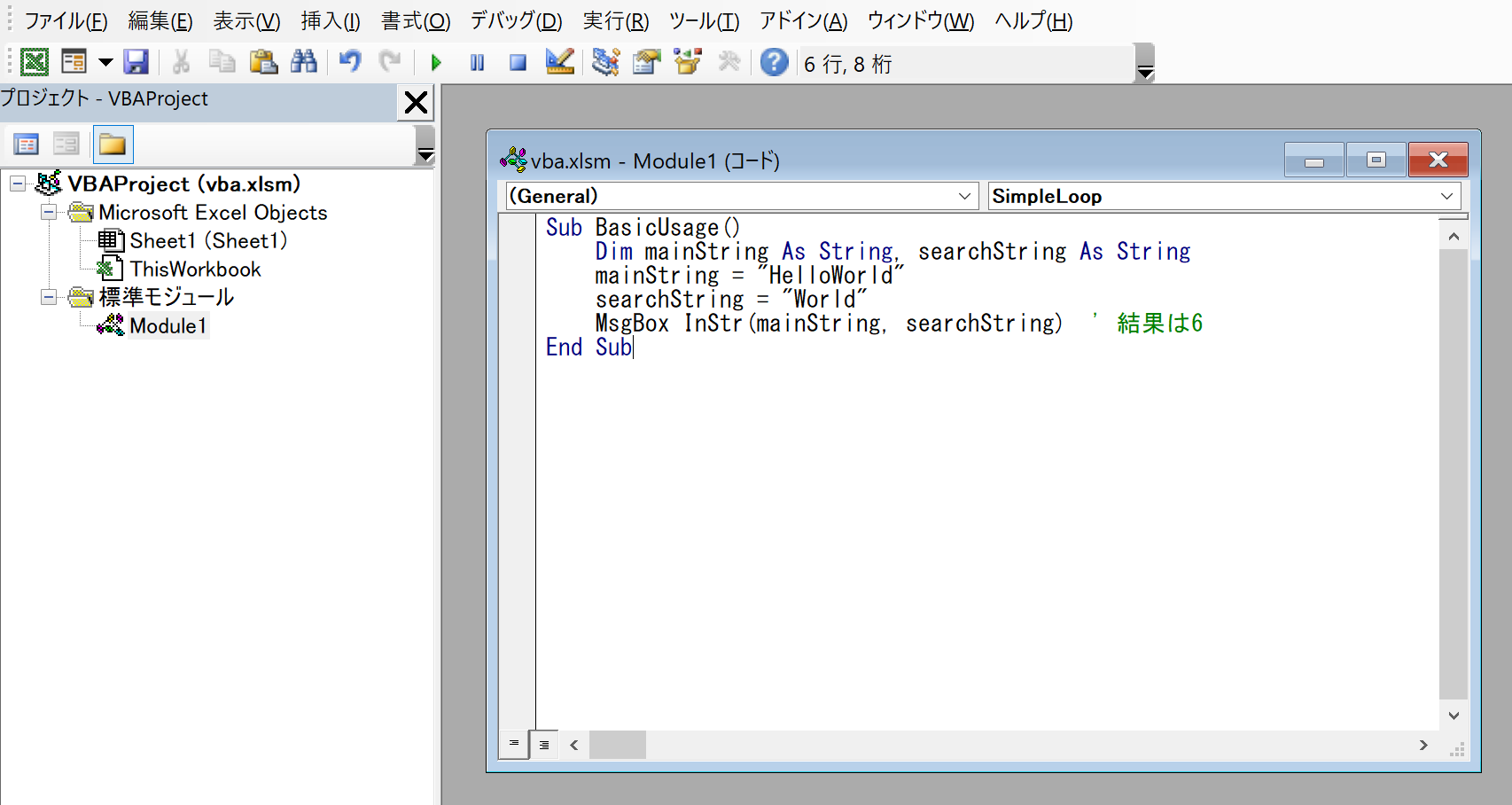Pause execution with the Break button
Image resolution: width=1512 pixels, height=805 pixels.
[476, 61]
